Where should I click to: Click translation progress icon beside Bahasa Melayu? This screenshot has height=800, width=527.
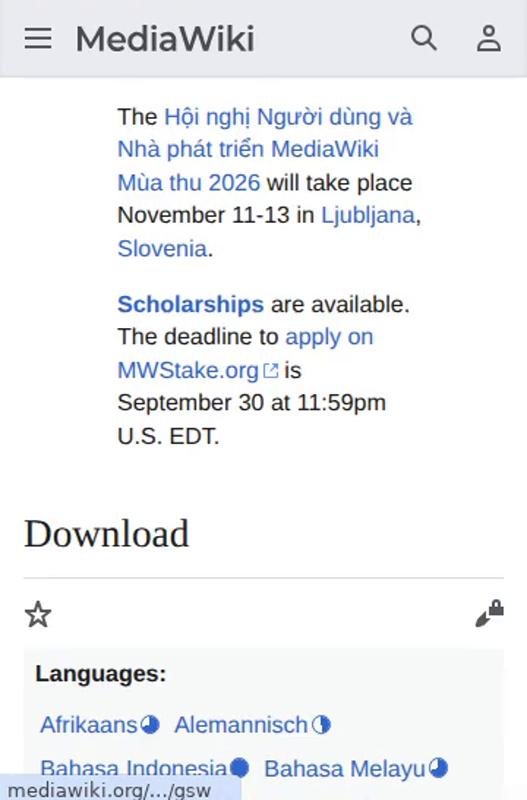[x=438, y=768]
